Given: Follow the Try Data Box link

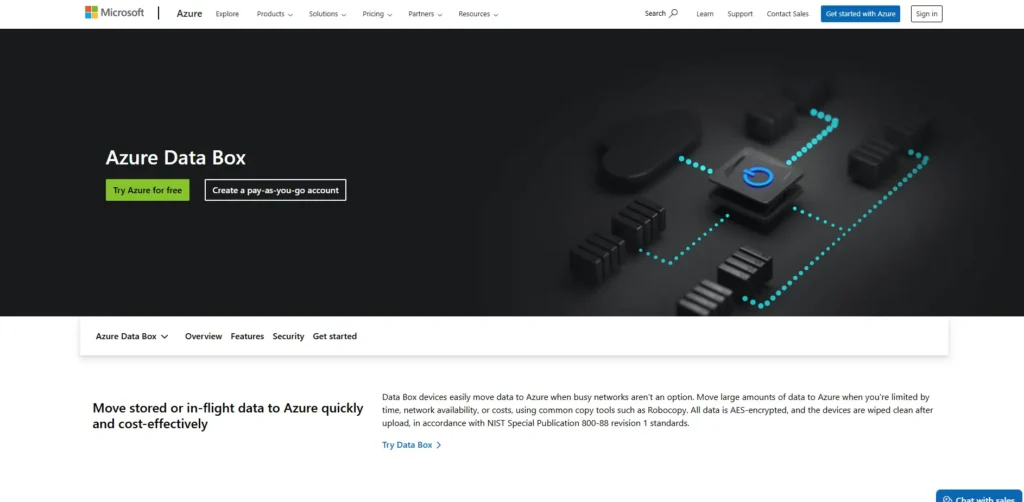Looking at the screenshot, I should tap(412, 445).
